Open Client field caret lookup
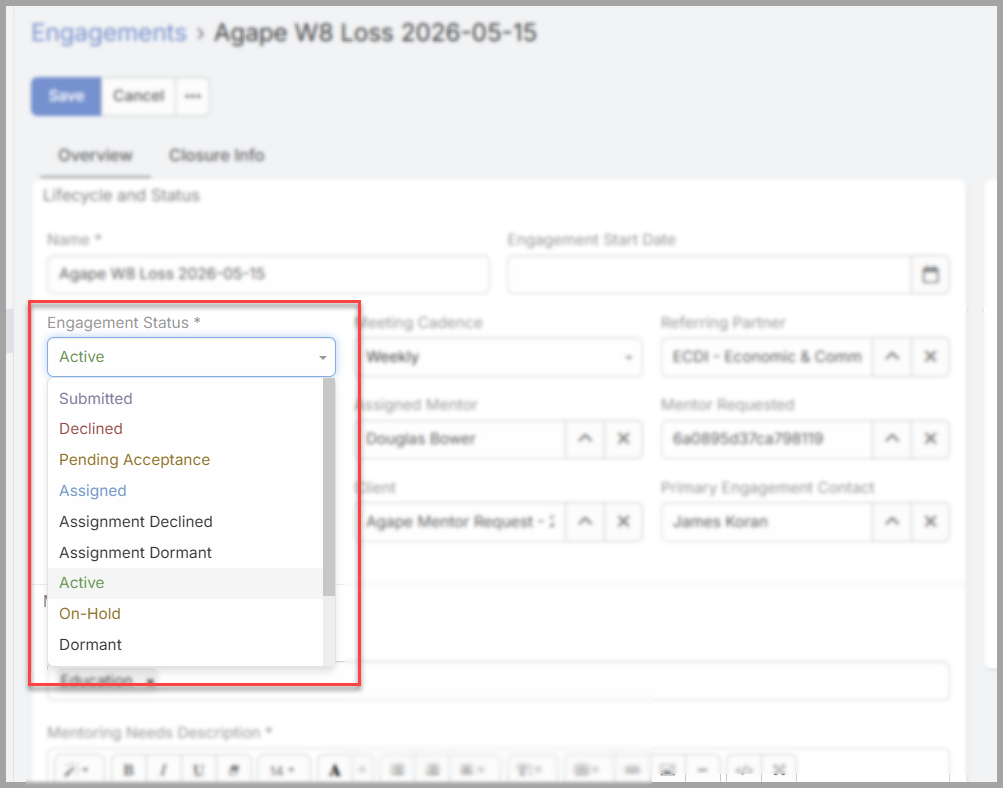The width and height of the screenshot is (1003, 788). coord(585,522)
